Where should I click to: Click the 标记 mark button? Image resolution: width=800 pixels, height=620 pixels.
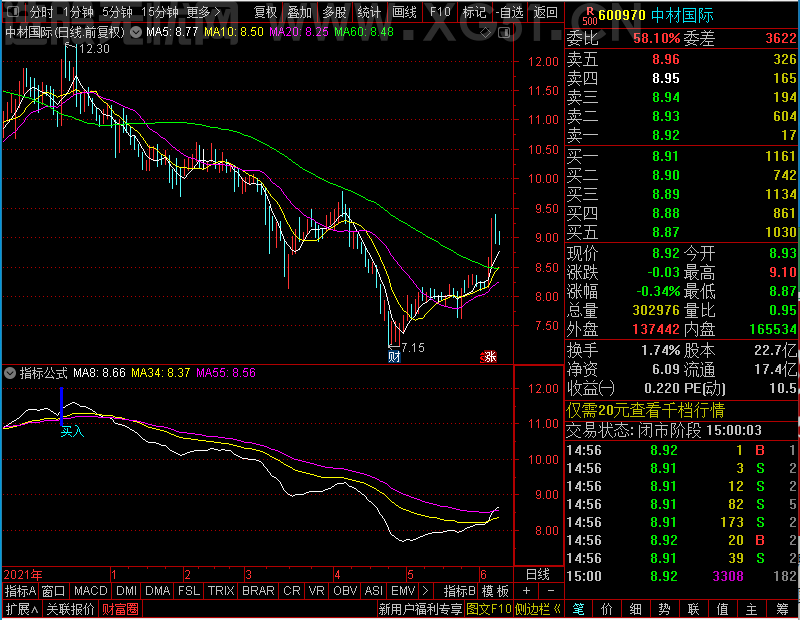point(474,12)
